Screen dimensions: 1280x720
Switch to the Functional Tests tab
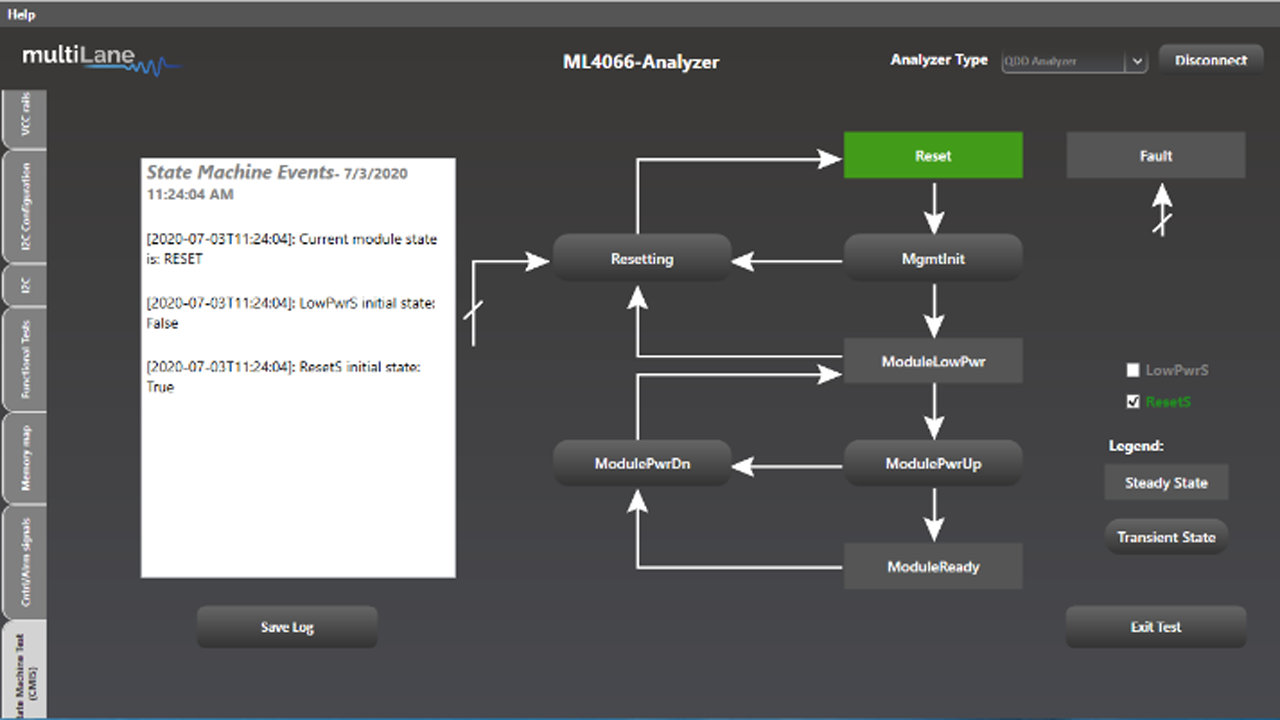coord(24,358)
